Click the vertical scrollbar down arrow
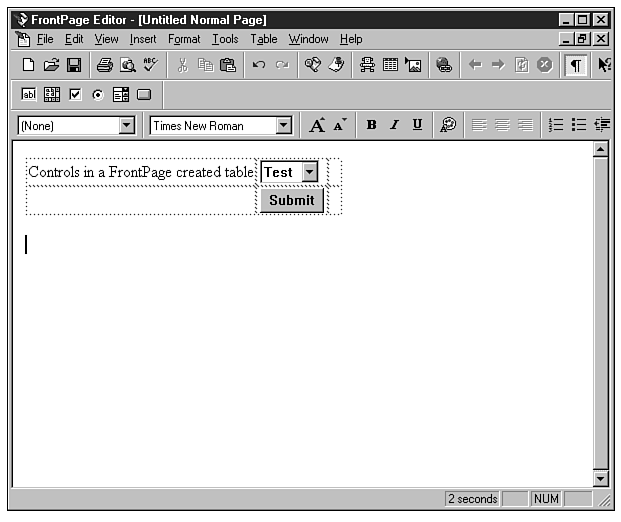The width and height of the screenshot is (621, 522). click(x=600, y=479)
